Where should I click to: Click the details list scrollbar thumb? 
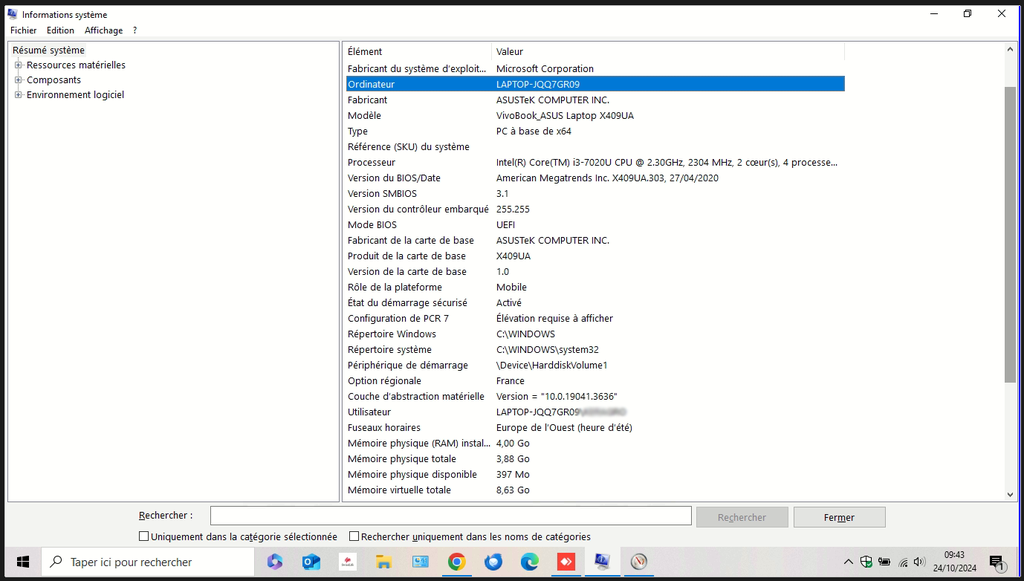pos(1011,234)
